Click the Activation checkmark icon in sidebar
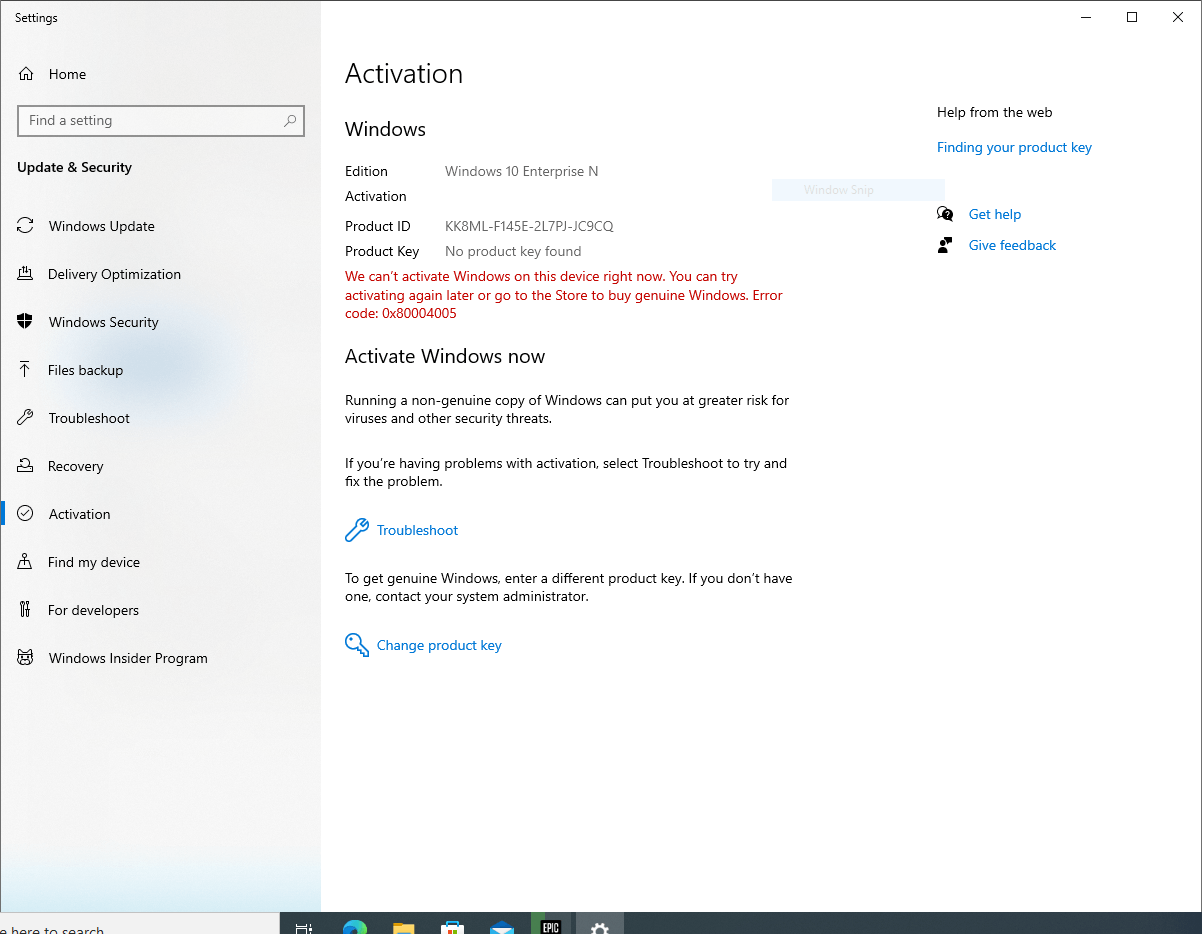 (26, 514)
